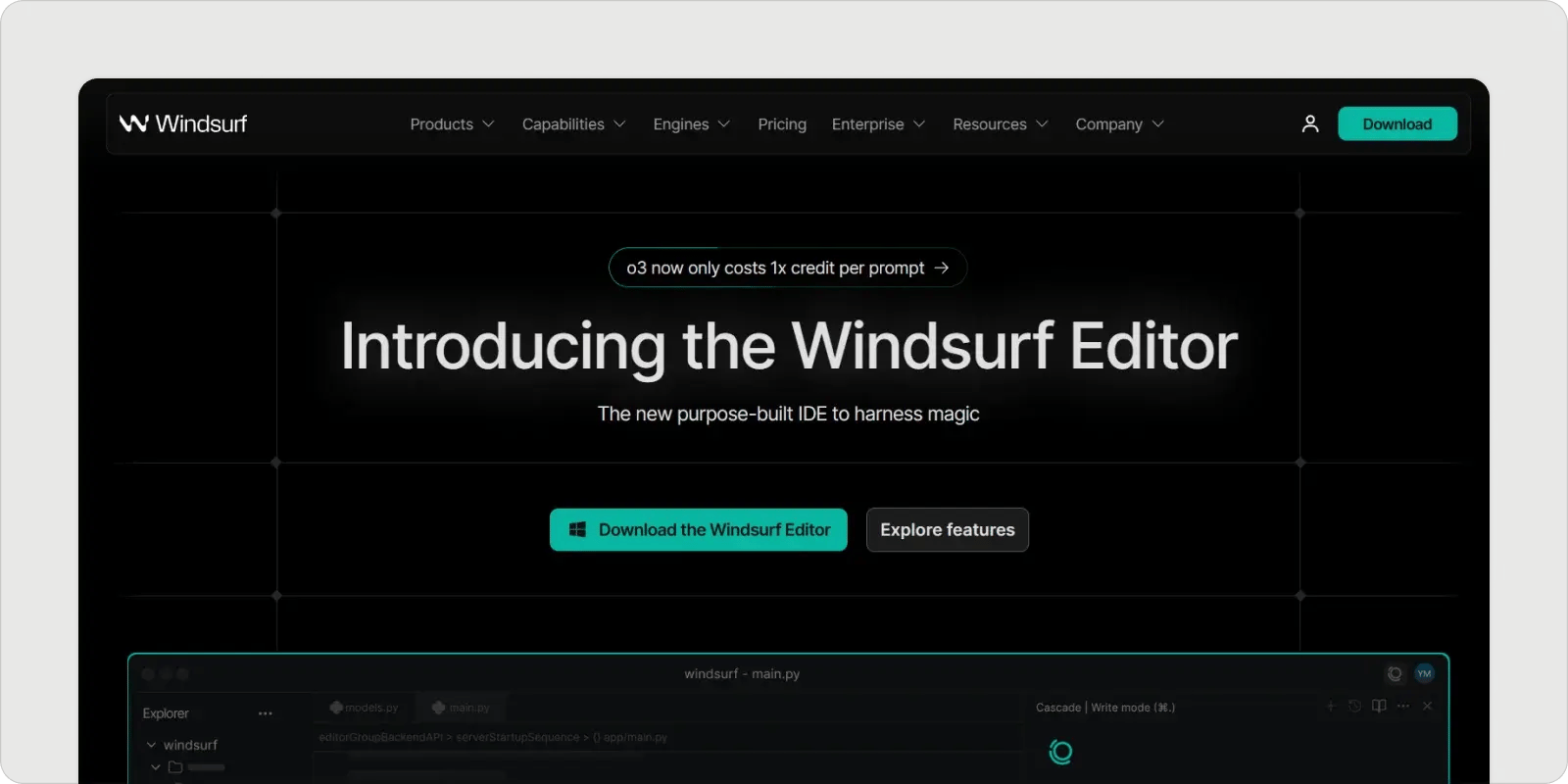Click the breadcrumb serverStartupSequence
Image resolution: width=1568 pixels, height=784 pixels.
point(517,737)
